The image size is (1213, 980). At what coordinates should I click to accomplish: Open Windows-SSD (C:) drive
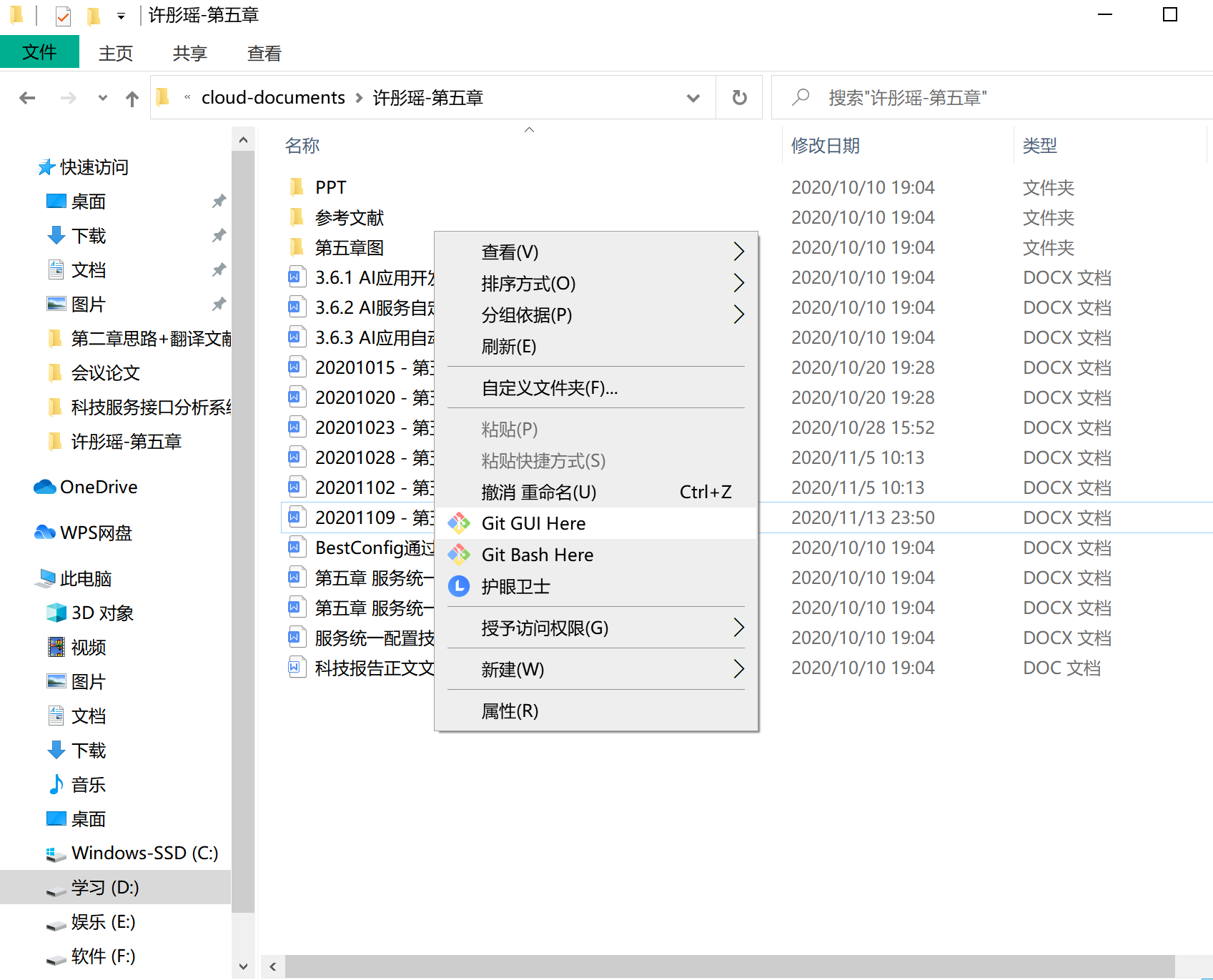133,853
